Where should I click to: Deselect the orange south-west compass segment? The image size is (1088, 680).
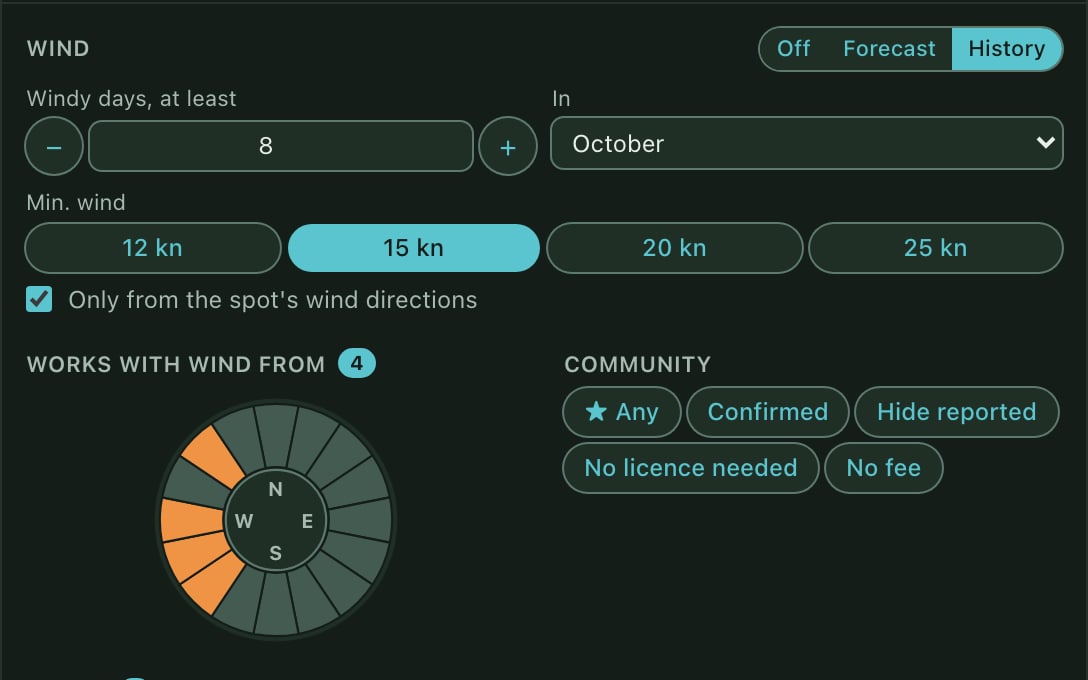(214, 583)
